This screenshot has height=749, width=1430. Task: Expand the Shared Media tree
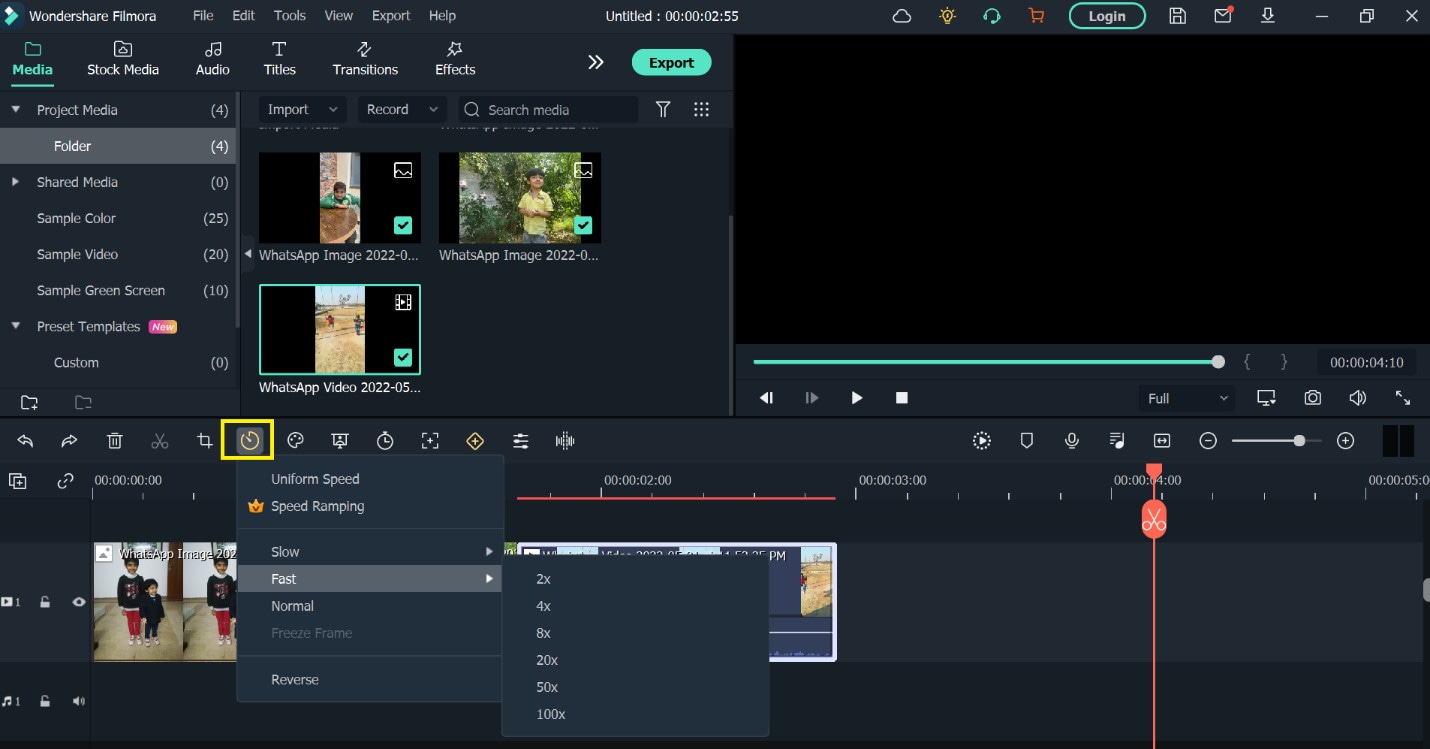[15, 182]
